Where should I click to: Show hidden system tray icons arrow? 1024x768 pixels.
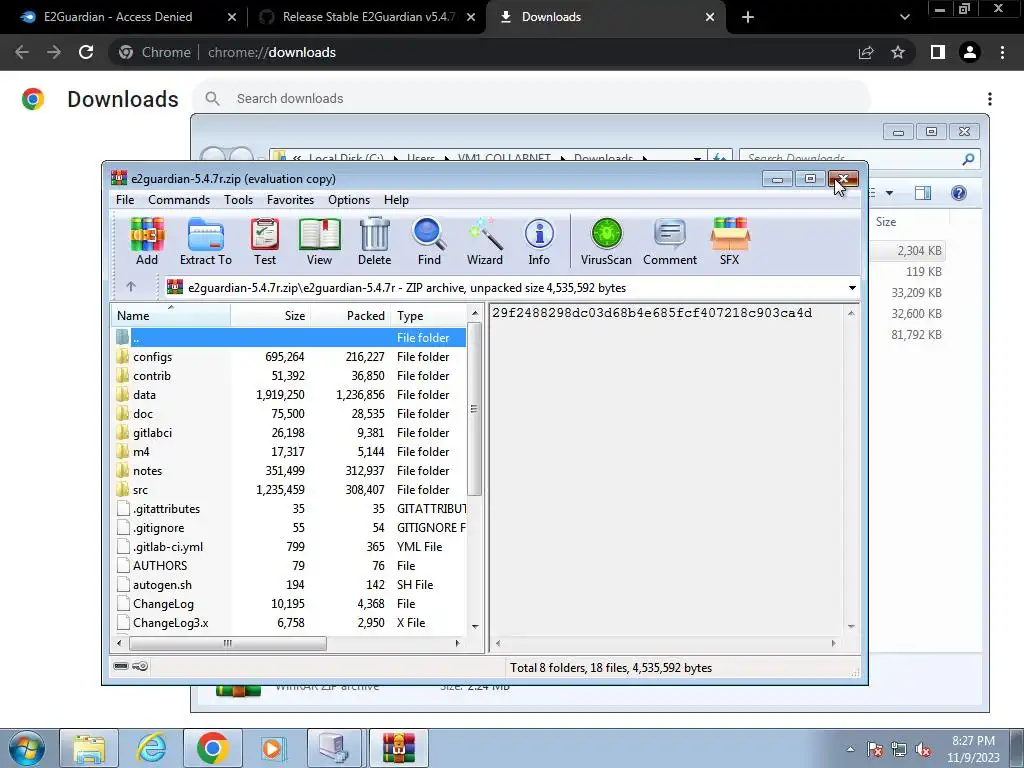tap(850, 749)
